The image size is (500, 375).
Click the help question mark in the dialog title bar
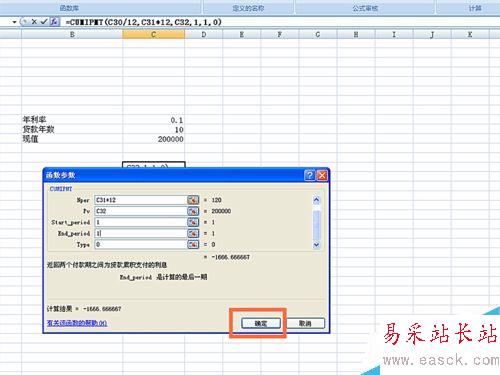(310, 175)
